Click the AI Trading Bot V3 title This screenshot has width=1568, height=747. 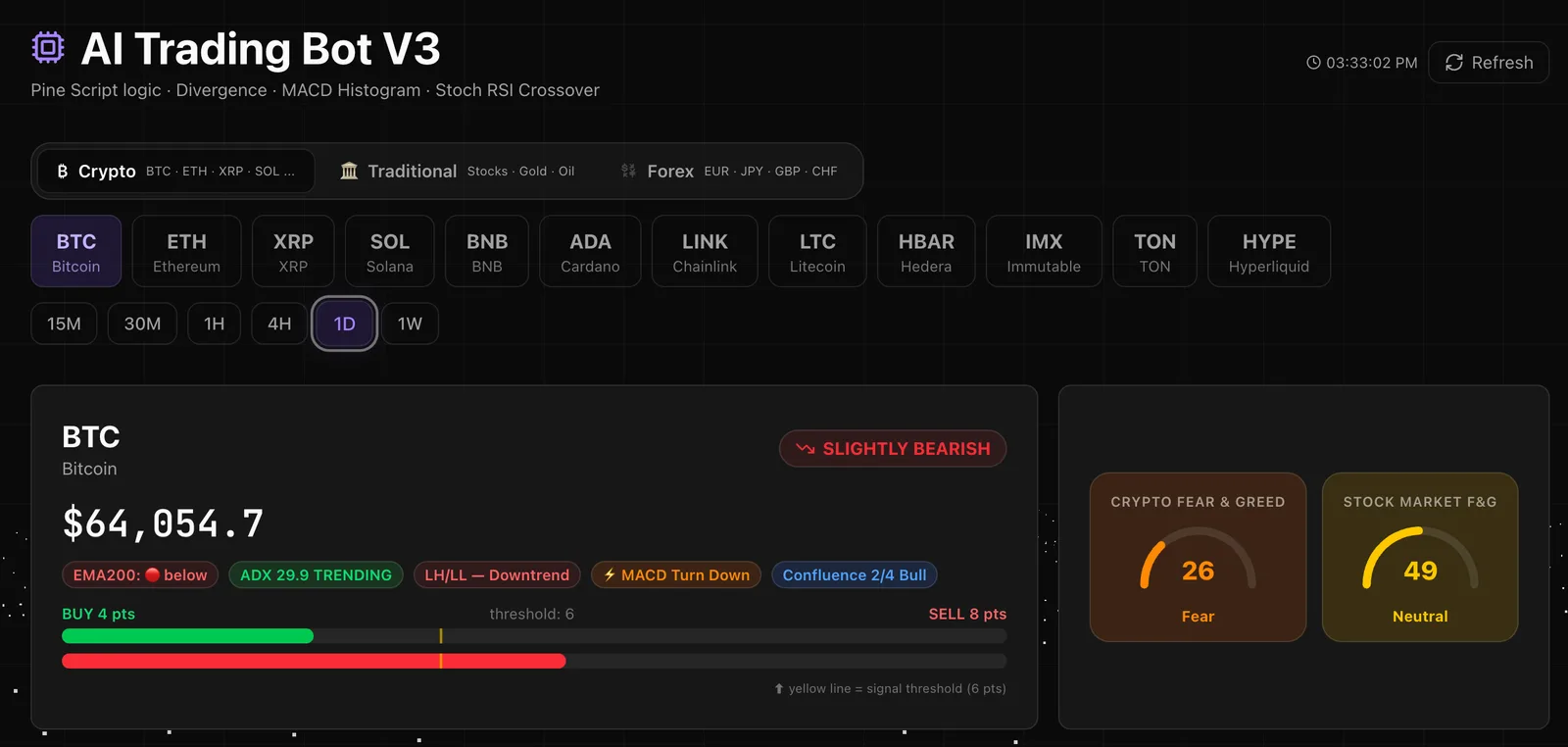coord(261,48)
